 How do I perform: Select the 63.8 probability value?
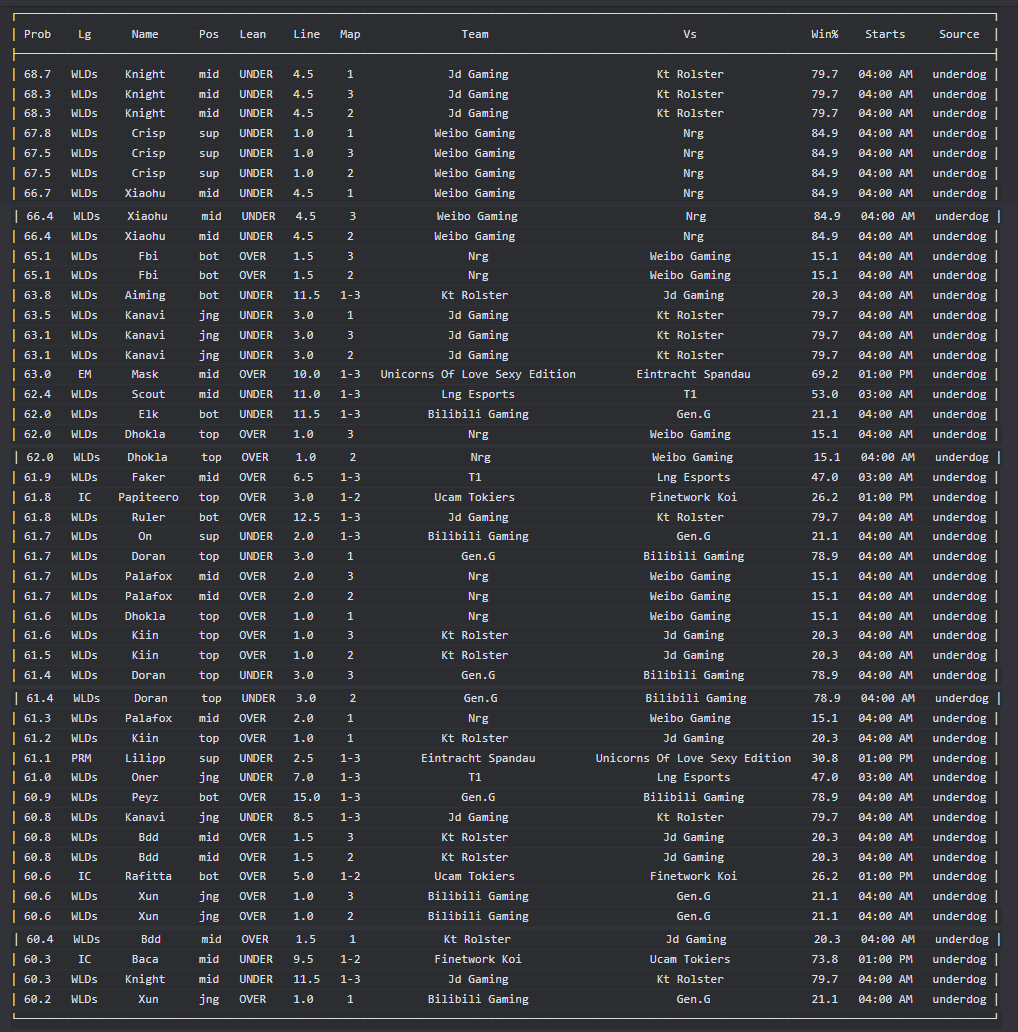point(38,296)
